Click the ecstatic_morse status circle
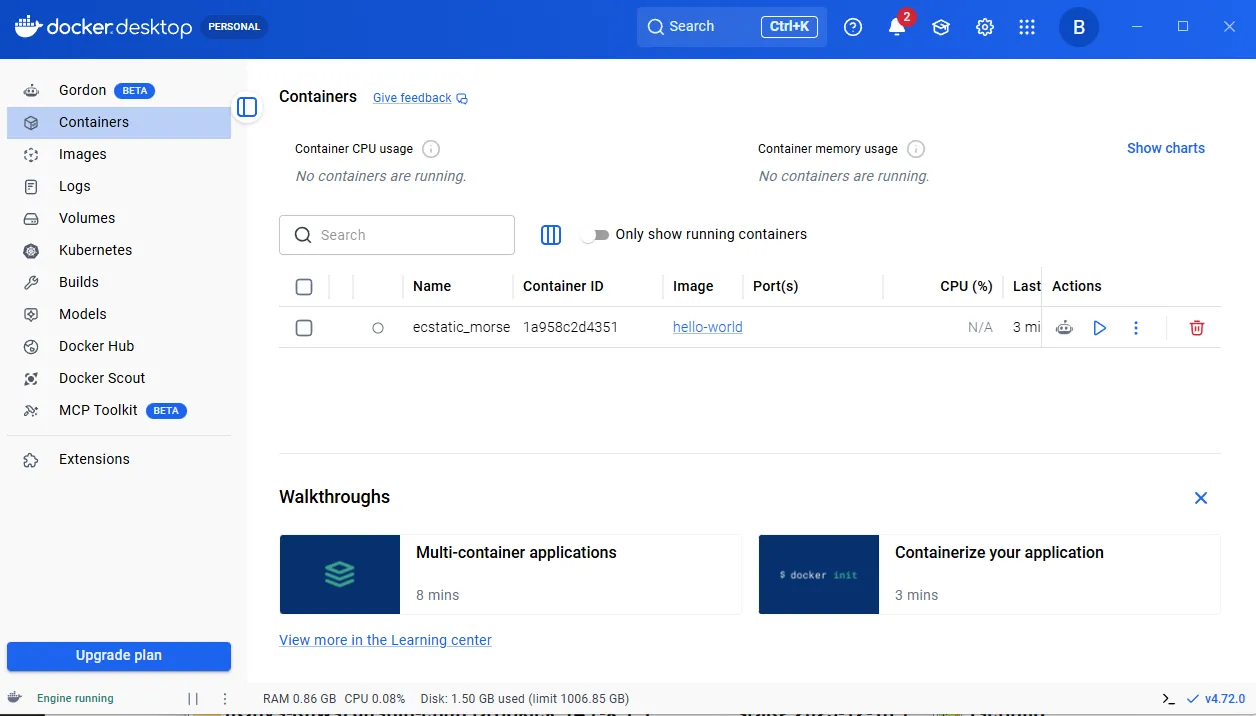This screenshot has width=1256, height=716. (378, 328)
